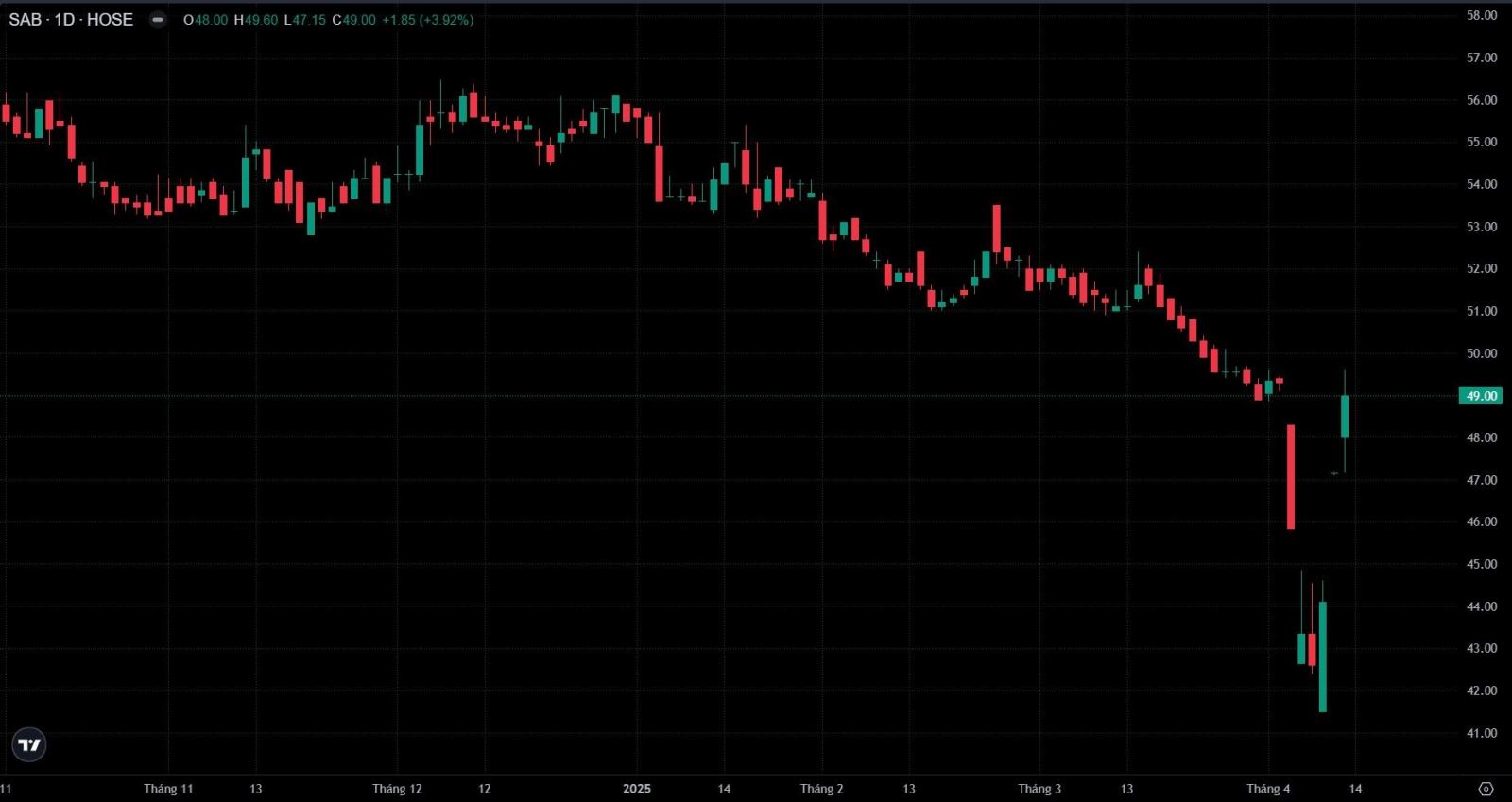Click the Tháng 11 label on the time axis
Screen dimensions: 1512x802
168,789
